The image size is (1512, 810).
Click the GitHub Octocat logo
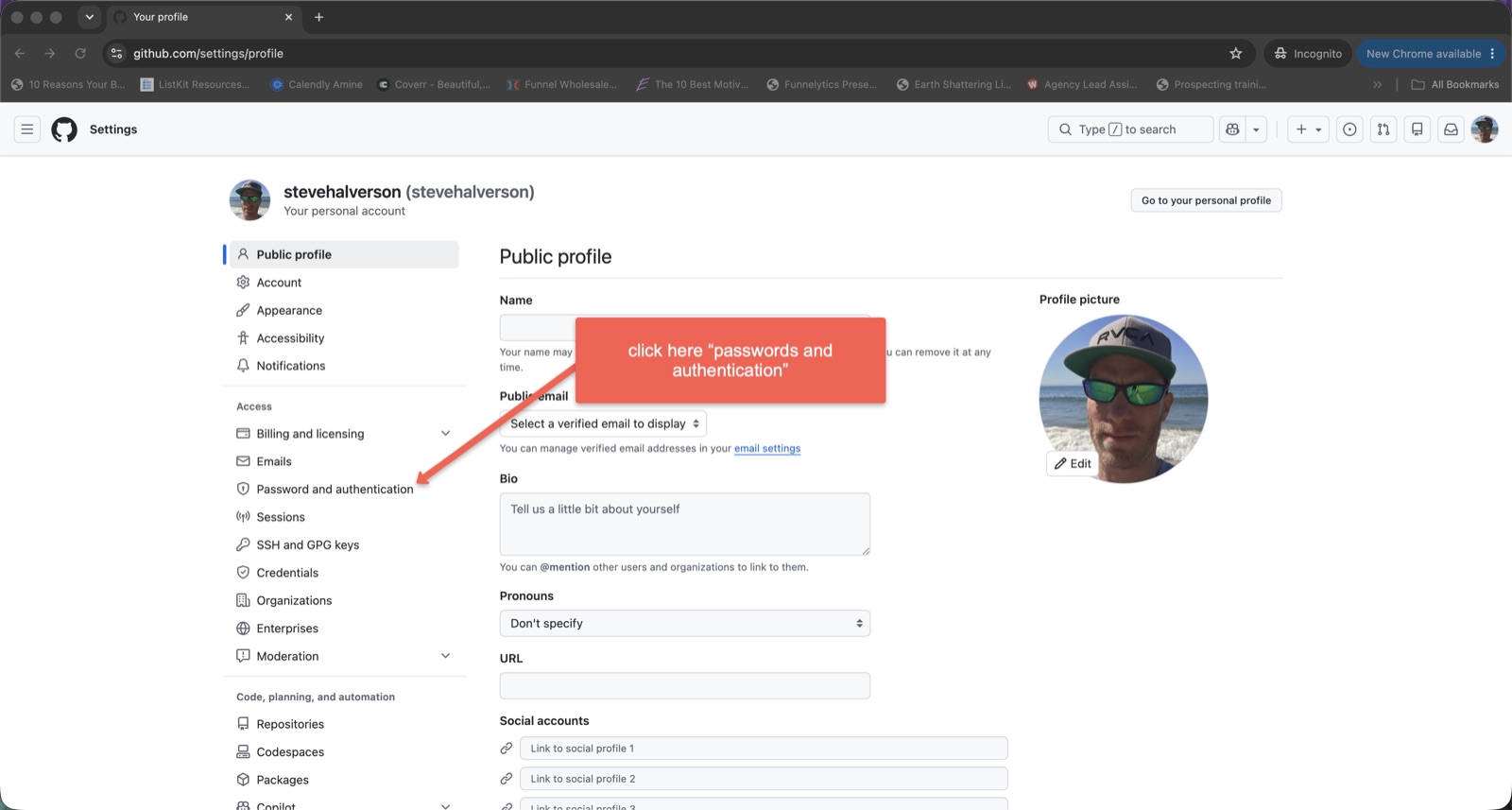(x=64, y=129)
